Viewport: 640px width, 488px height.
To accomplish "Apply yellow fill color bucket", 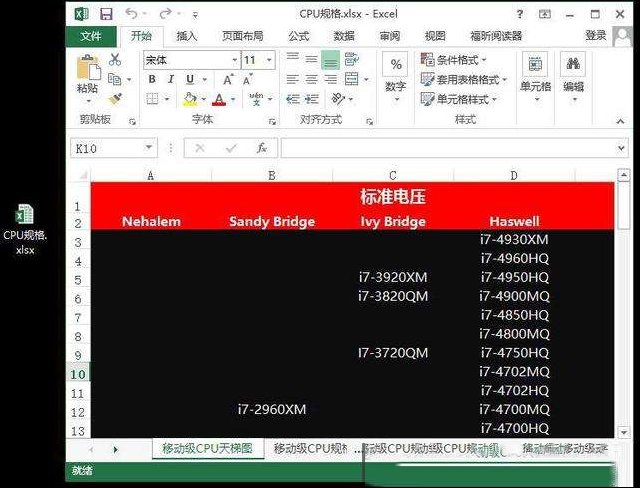I will coord(190,99).
